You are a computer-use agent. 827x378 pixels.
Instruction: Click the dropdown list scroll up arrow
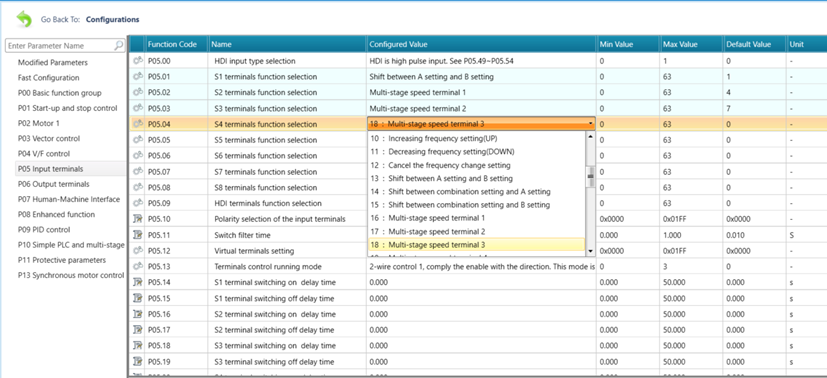pyautogui.click(x=591, y=137)
